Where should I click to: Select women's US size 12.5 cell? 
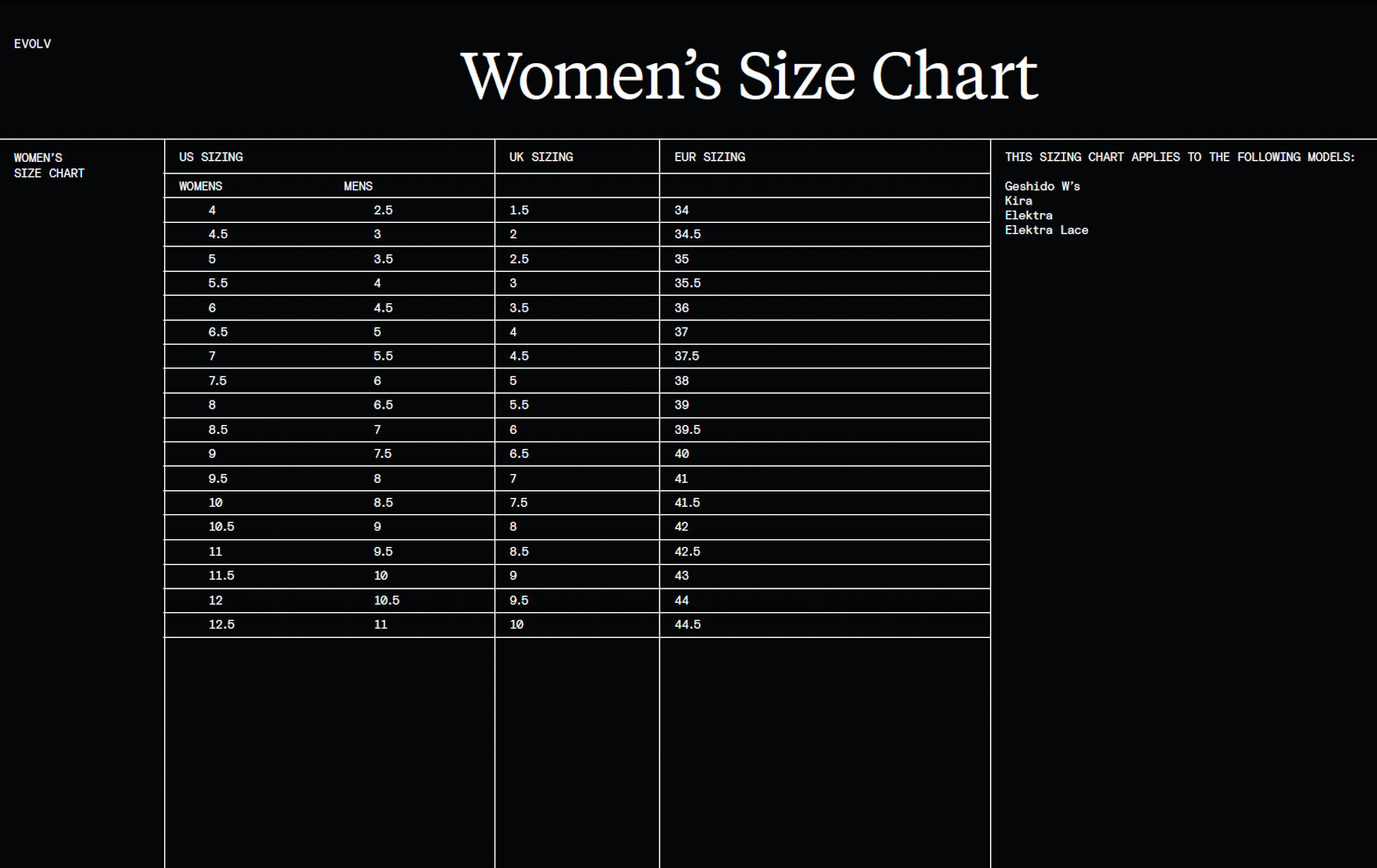pyautogui.click(x=222, y=625)
